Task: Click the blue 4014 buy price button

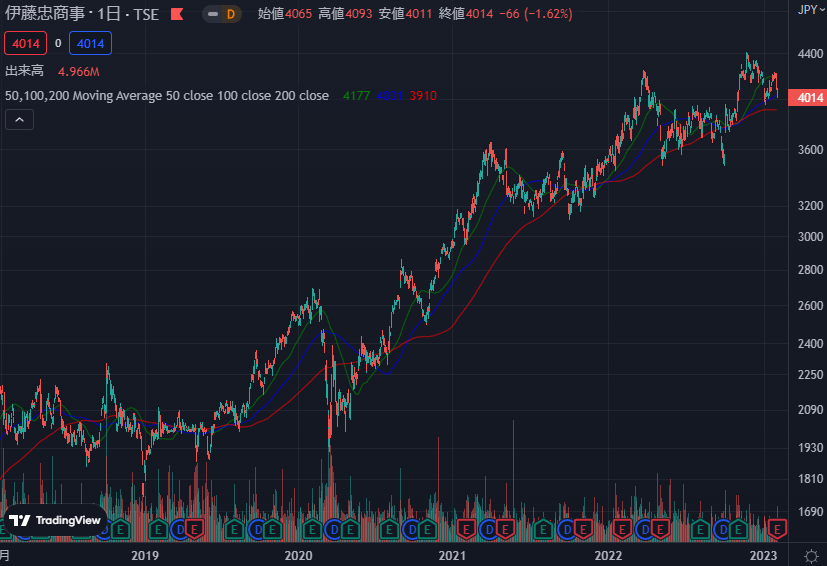Action: click(90, 44)
